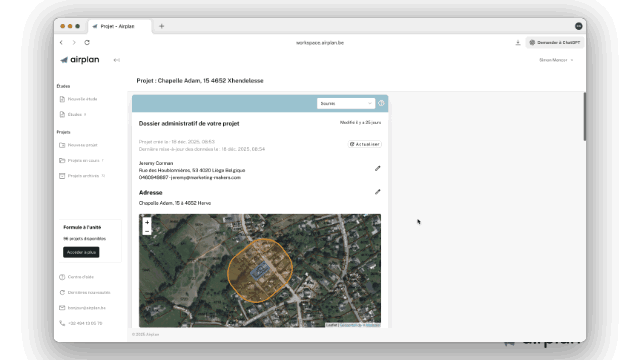Go forward with the browser forward arrow
Screen dimensions: 640x360
tap(74, 42)
